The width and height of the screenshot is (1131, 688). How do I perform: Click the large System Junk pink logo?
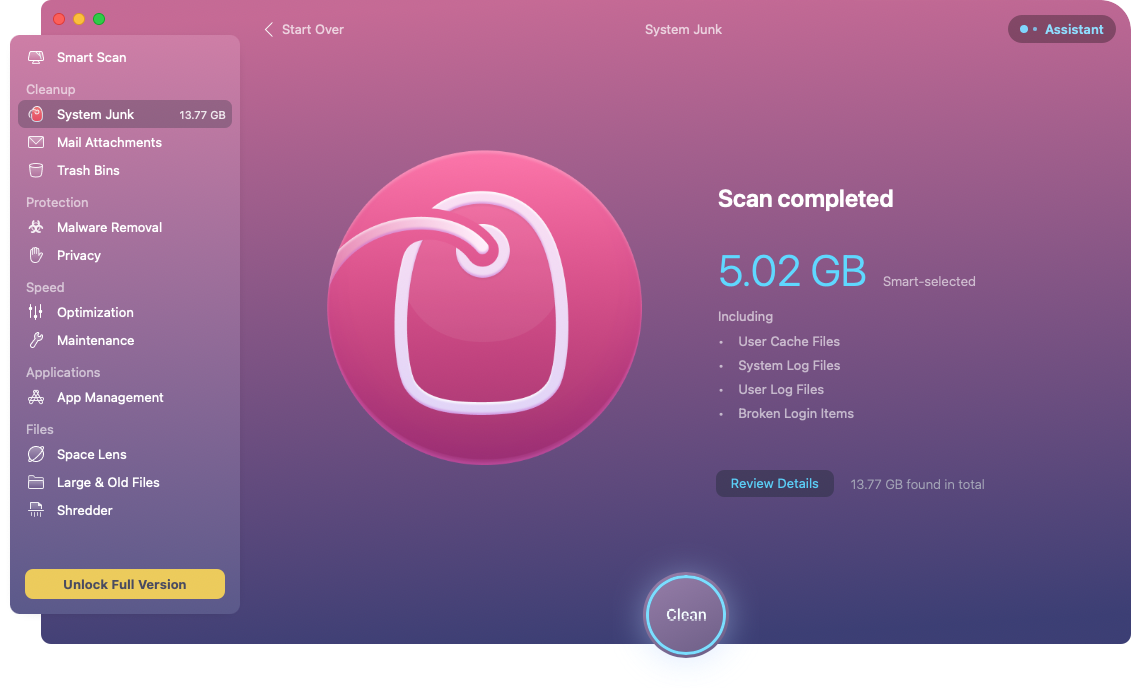(x=484, y=307)
